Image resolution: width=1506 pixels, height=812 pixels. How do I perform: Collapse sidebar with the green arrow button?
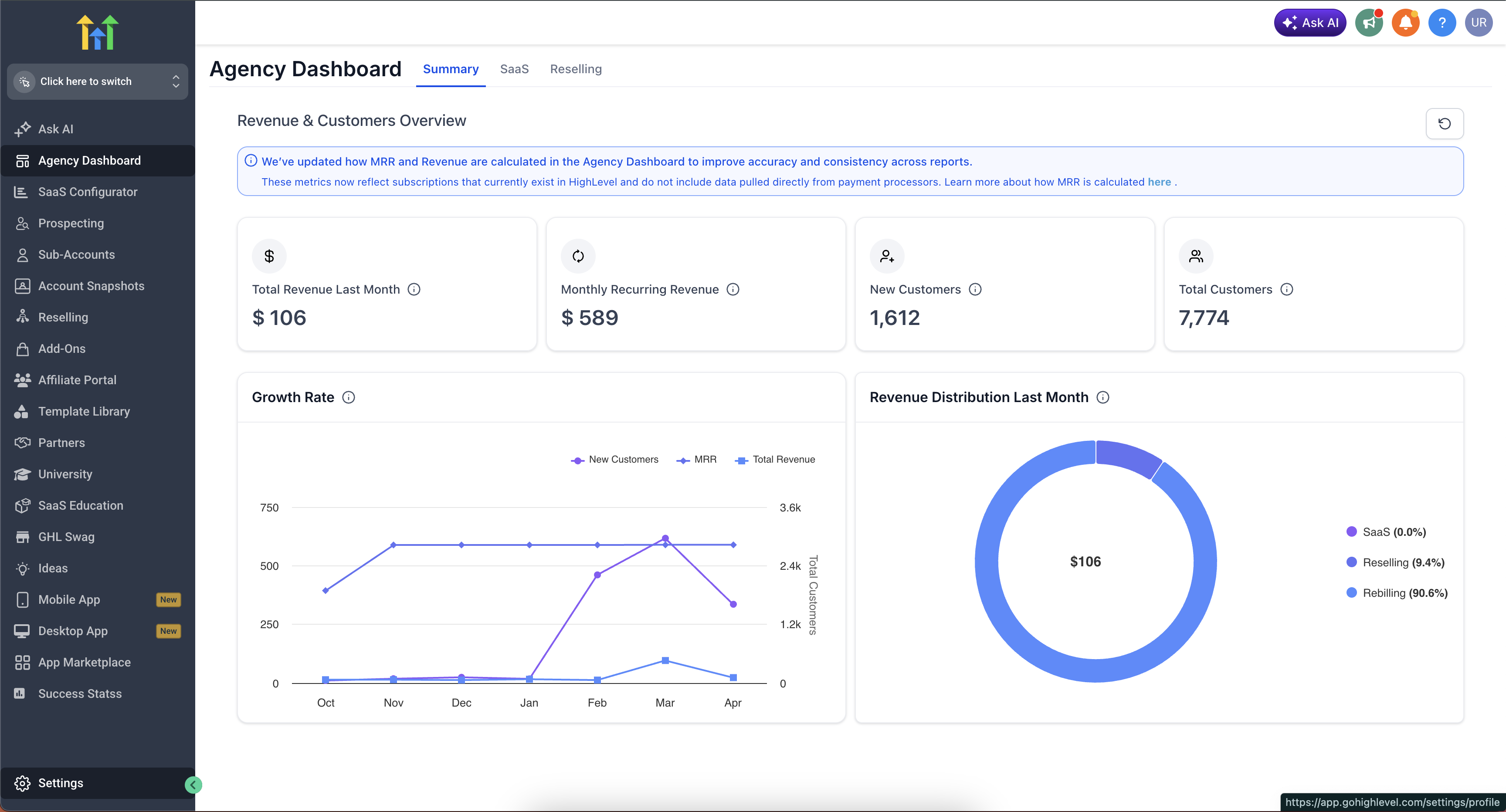[193, 785]
